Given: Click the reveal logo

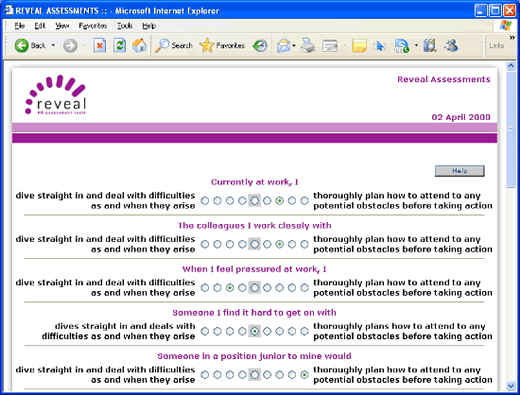Looking at the screenshot, I should [x=56, y=95].
